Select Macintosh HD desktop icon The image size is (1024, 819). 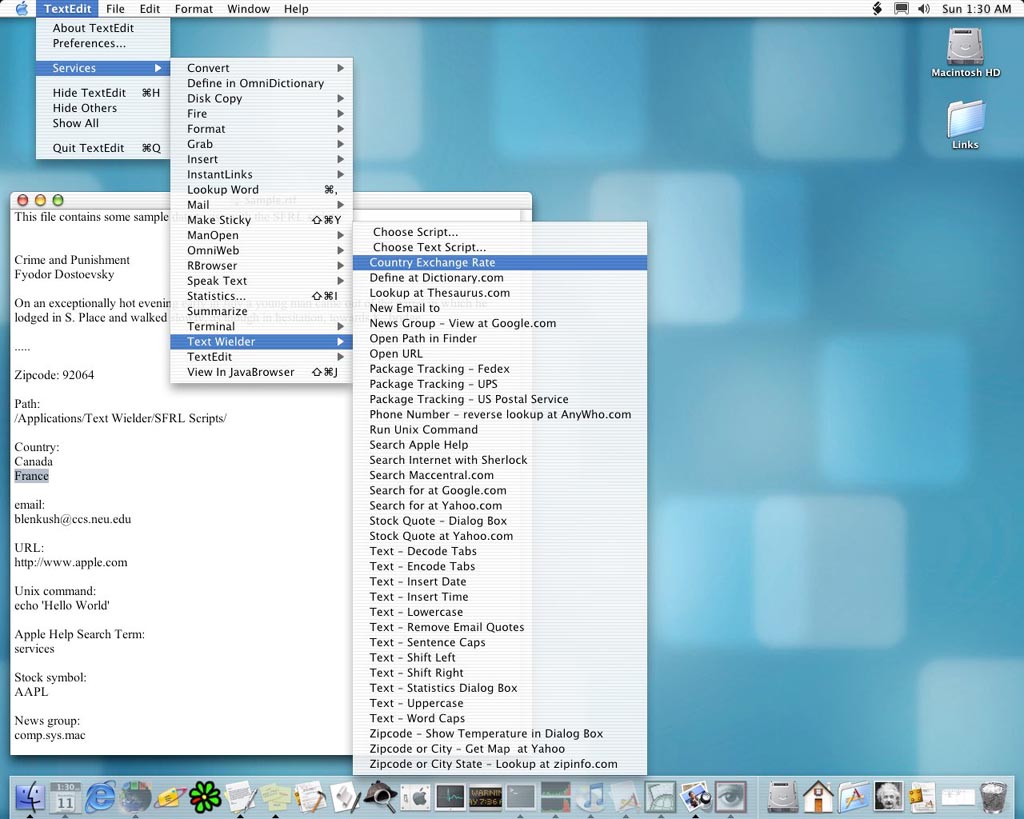point(965,52)
